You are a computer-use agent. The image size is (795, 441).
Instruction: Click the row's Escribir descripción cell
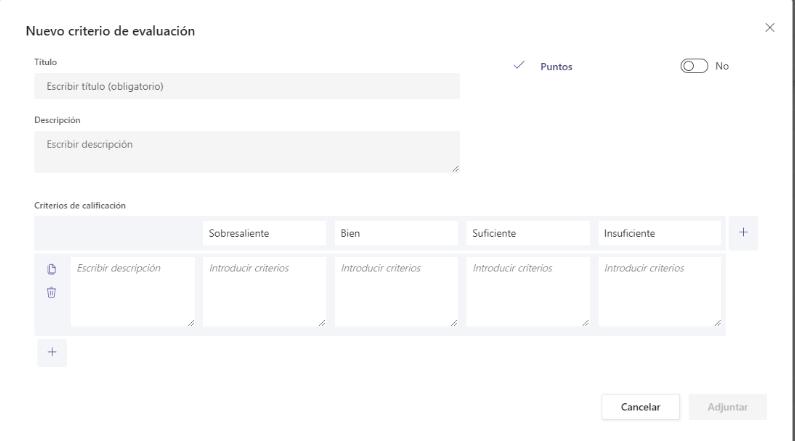click(133, 291)
